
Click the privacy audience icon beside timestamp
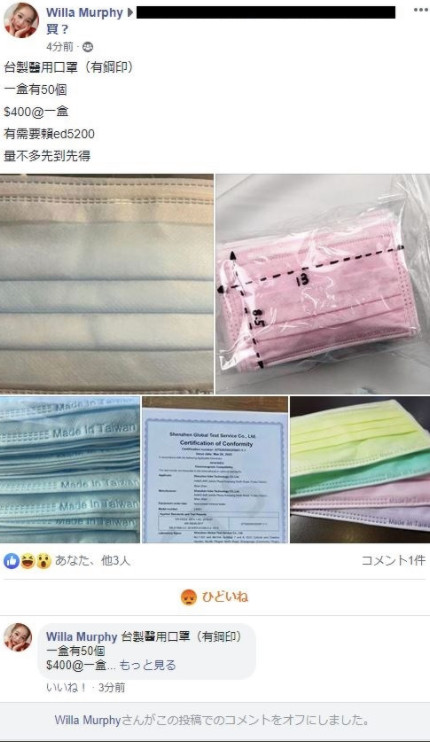click(88, 47)
